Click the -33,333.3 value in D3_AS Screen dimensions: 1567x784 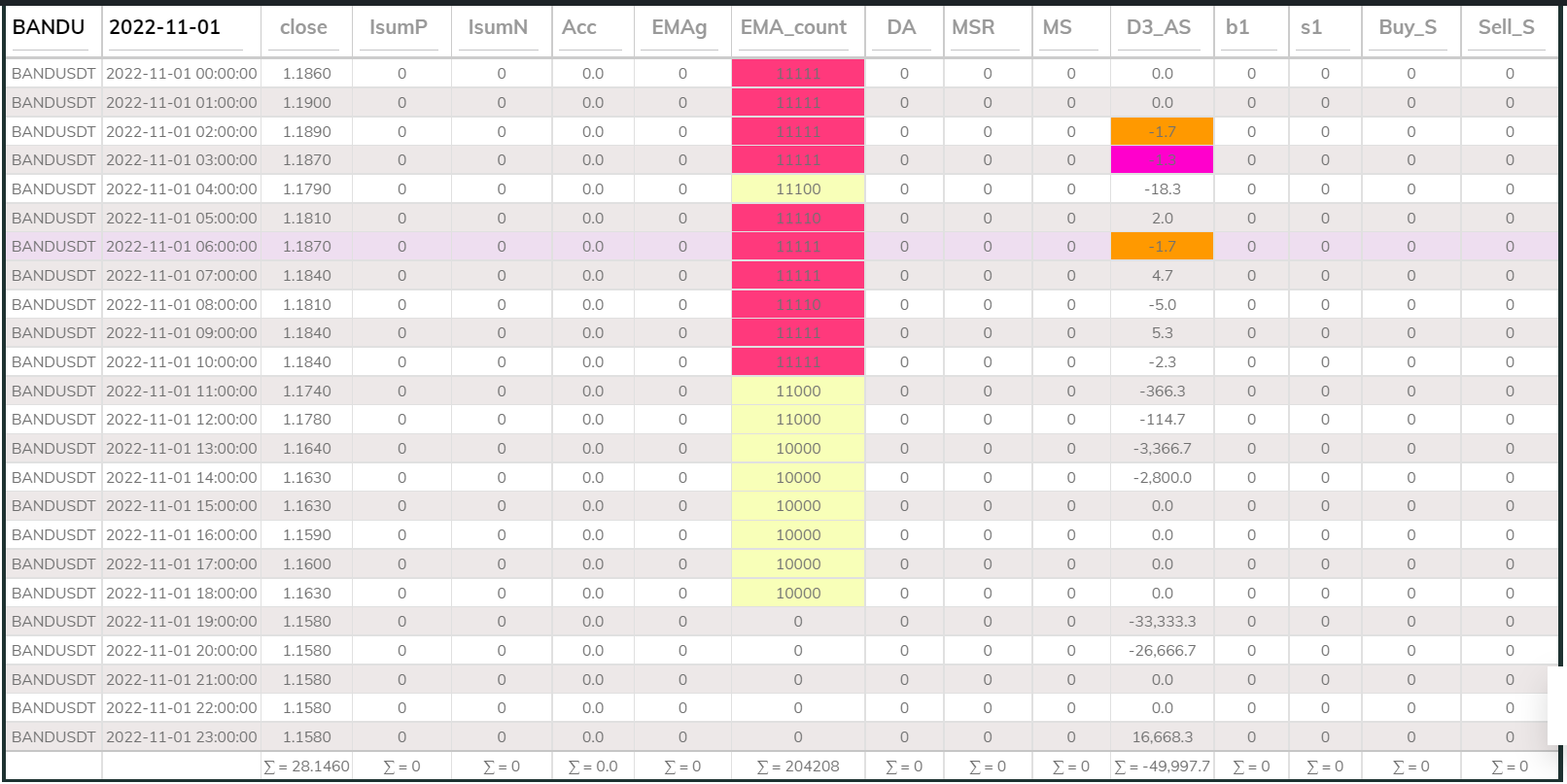coord(1162,622)
